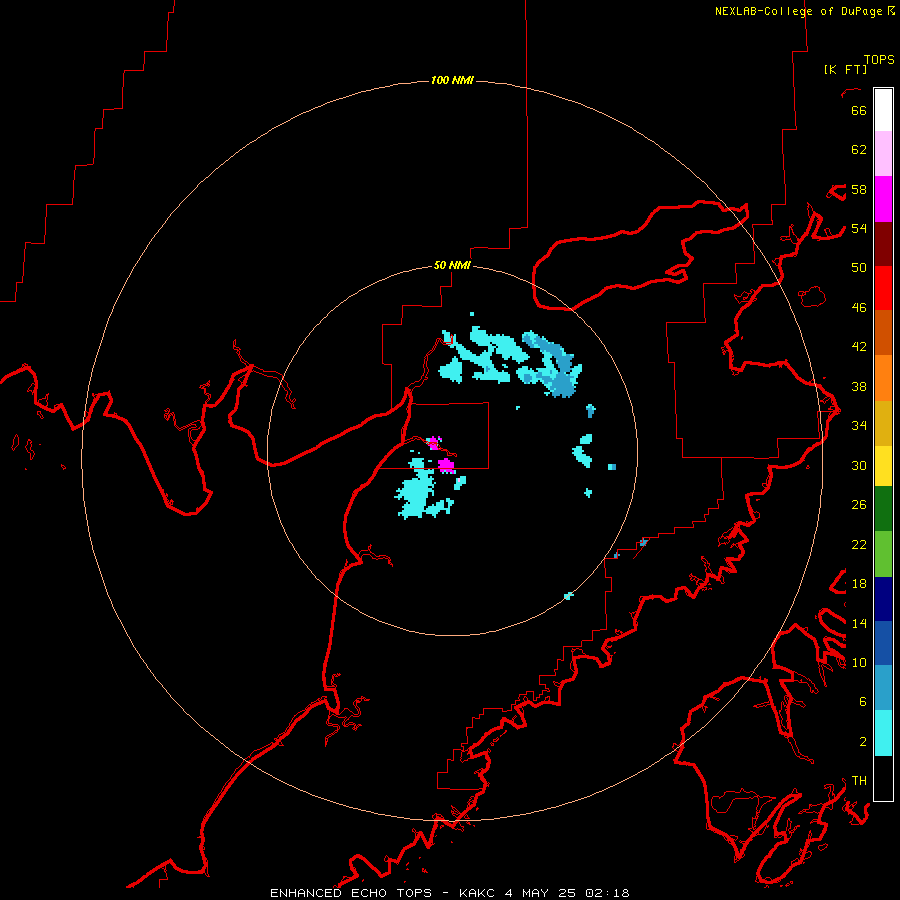Click the "62" legend value

click(x=859, y=150)
